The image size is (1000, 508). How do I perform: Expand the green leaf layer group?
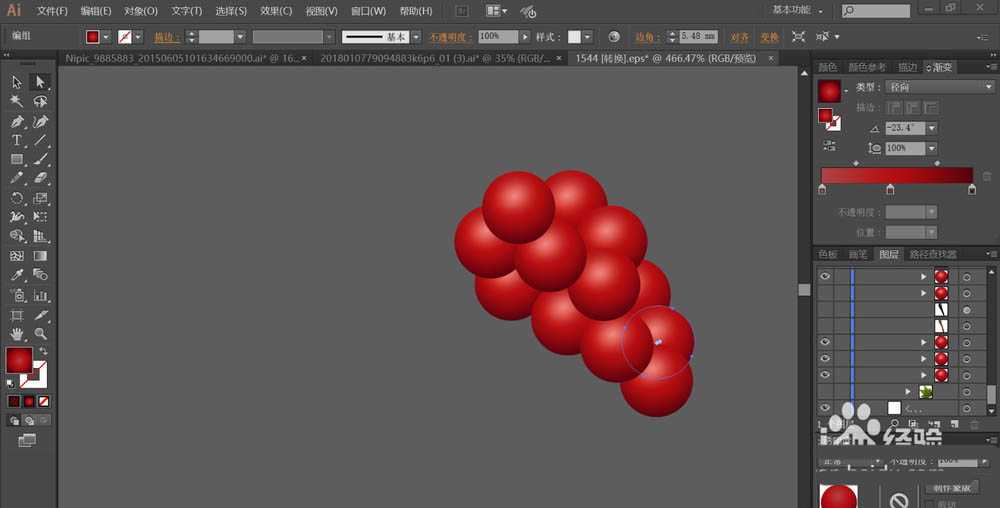908,392
